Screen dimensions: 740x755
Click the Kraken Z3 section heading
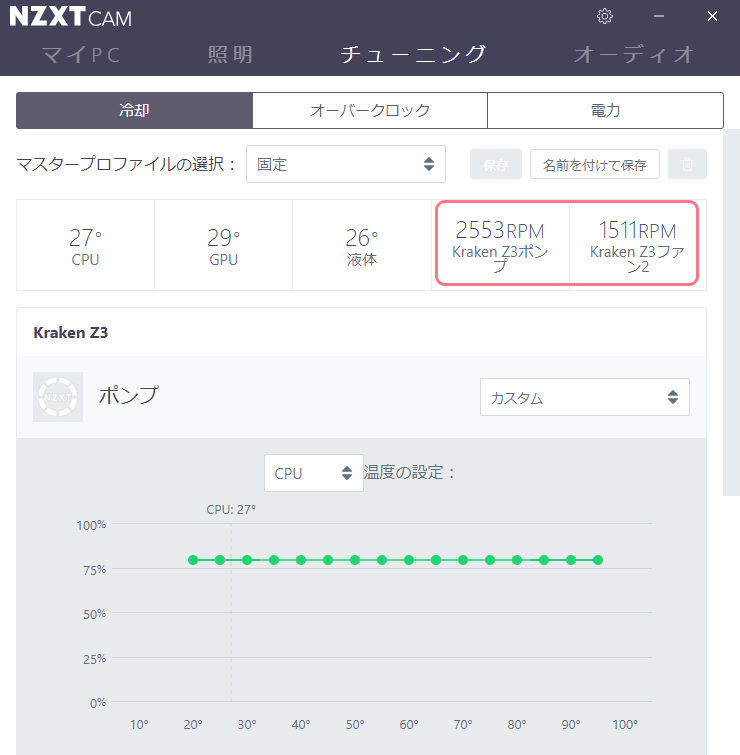70,333
